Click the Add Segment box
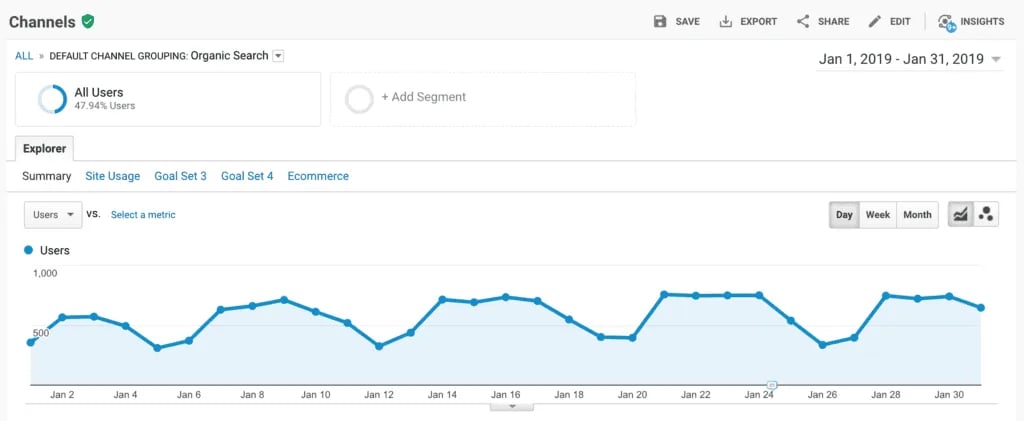Viewport: 1024px width, 421px height. 482,98
